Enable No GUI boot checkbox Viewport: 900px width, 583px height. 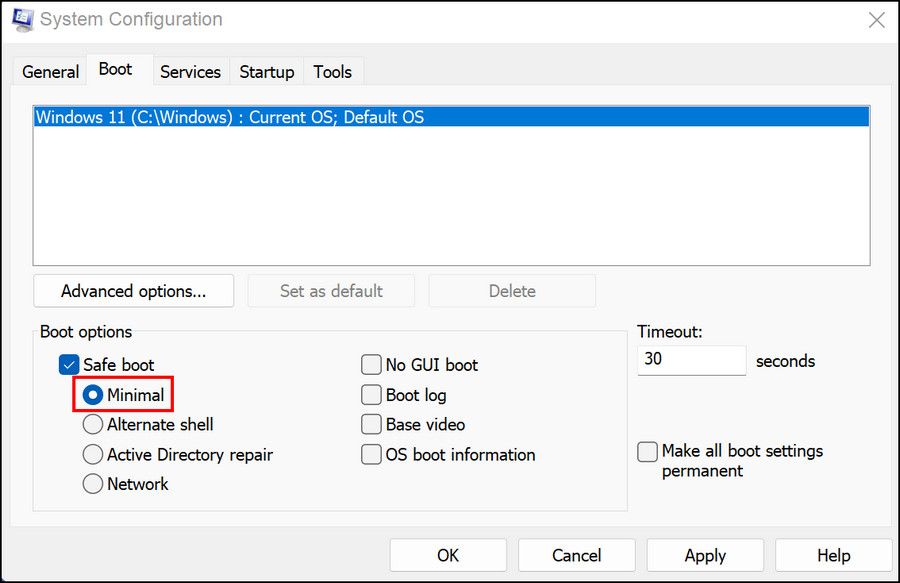[x=371, y=365]
